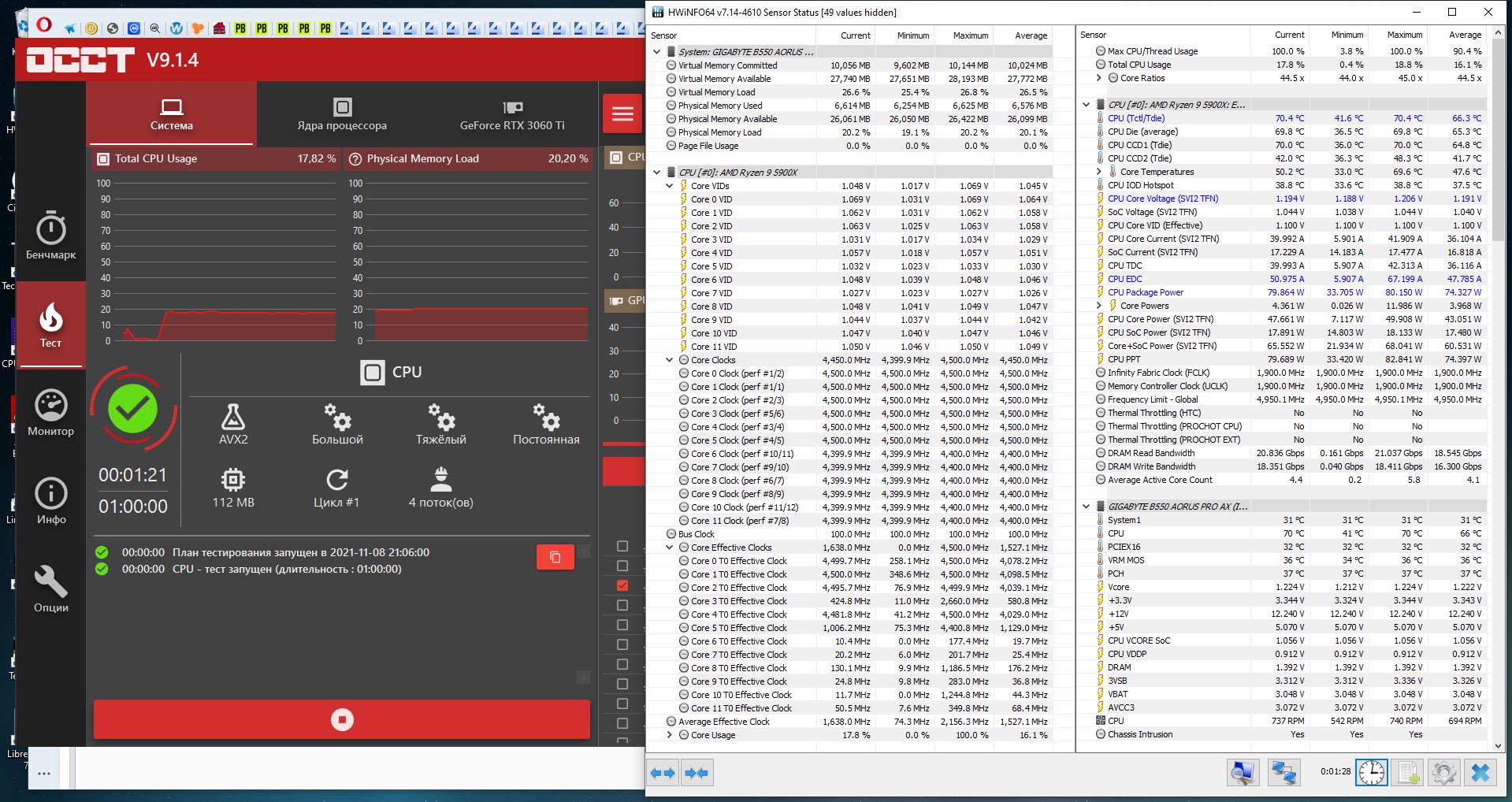Click the OCCT elapsed timer 00:01:21
The height and width of the screenshot is (802, 1512).
(x=133, y=475)
